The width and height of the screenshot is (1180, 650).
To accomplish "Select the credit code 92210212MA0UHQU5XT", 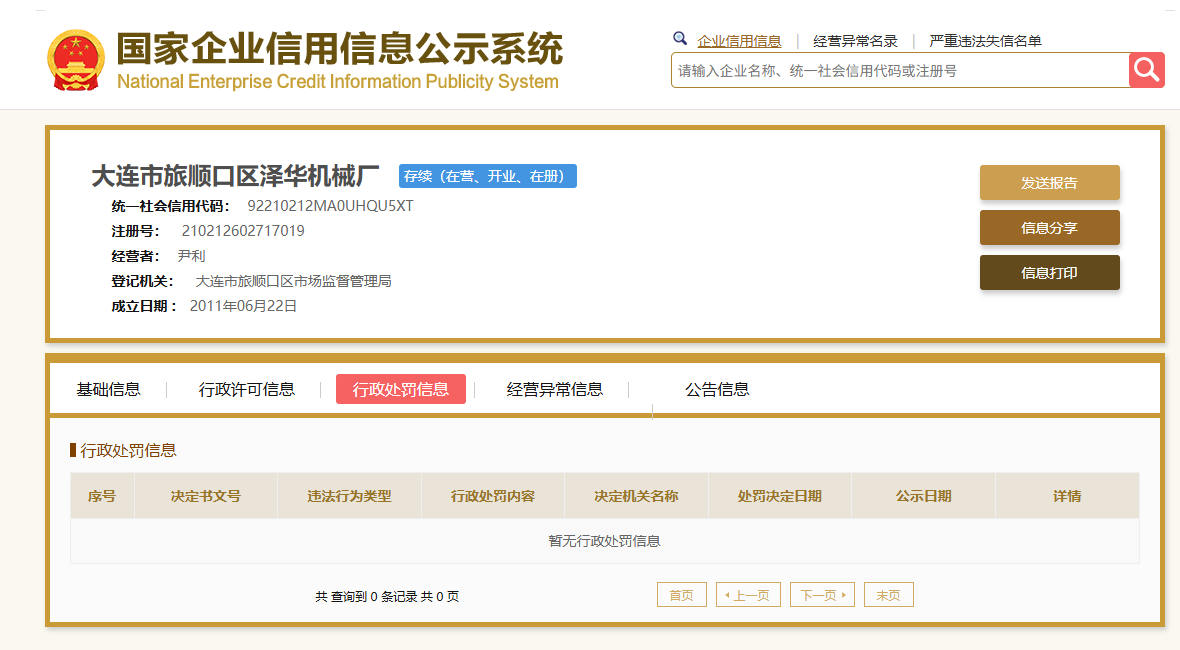I will [330, 206].
